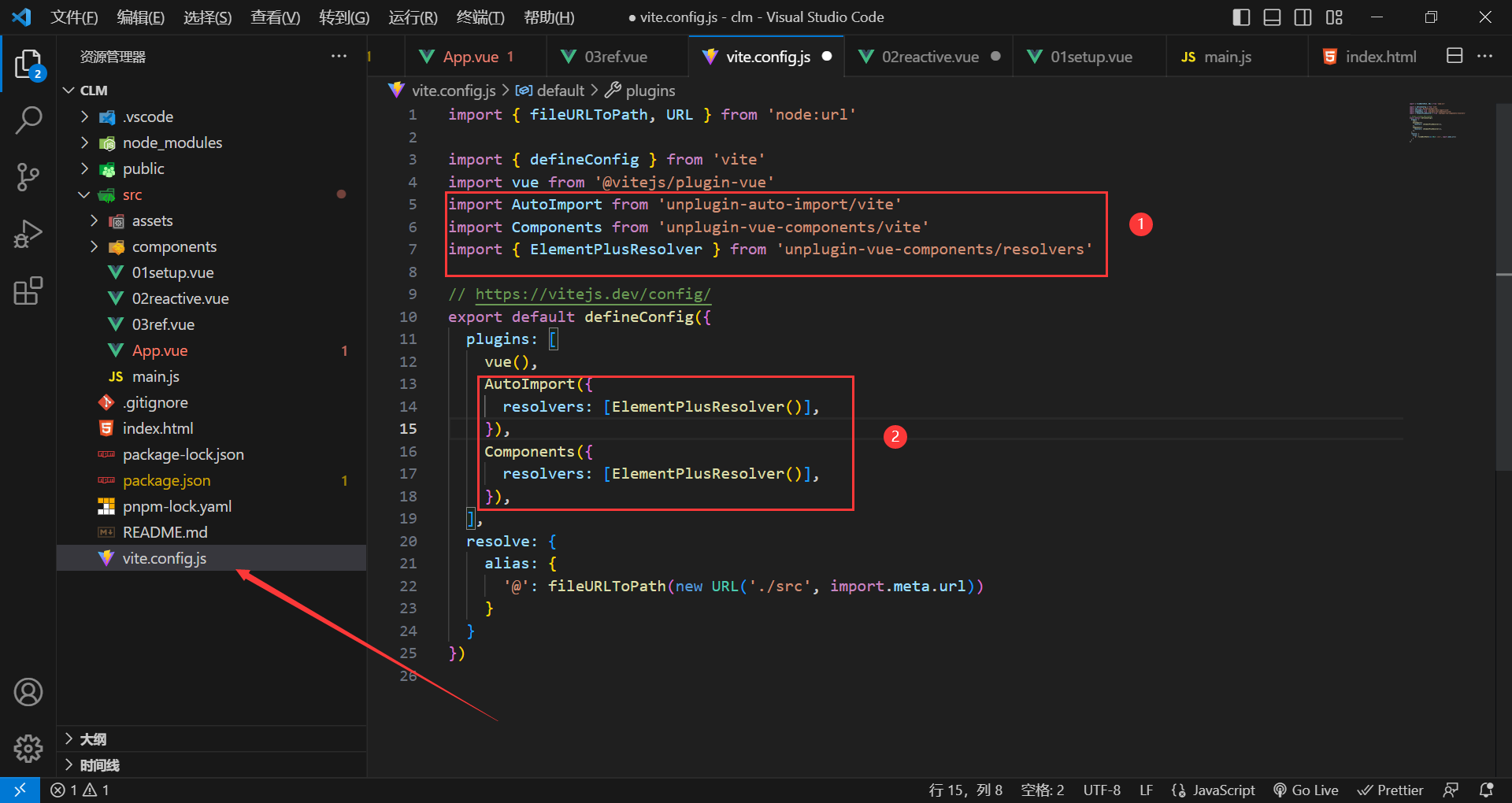Image resolution: width=1512 pixels, height=803 pixels.
Task: Toggle the bottom Panel visibility
Action: click(1271, 17)
